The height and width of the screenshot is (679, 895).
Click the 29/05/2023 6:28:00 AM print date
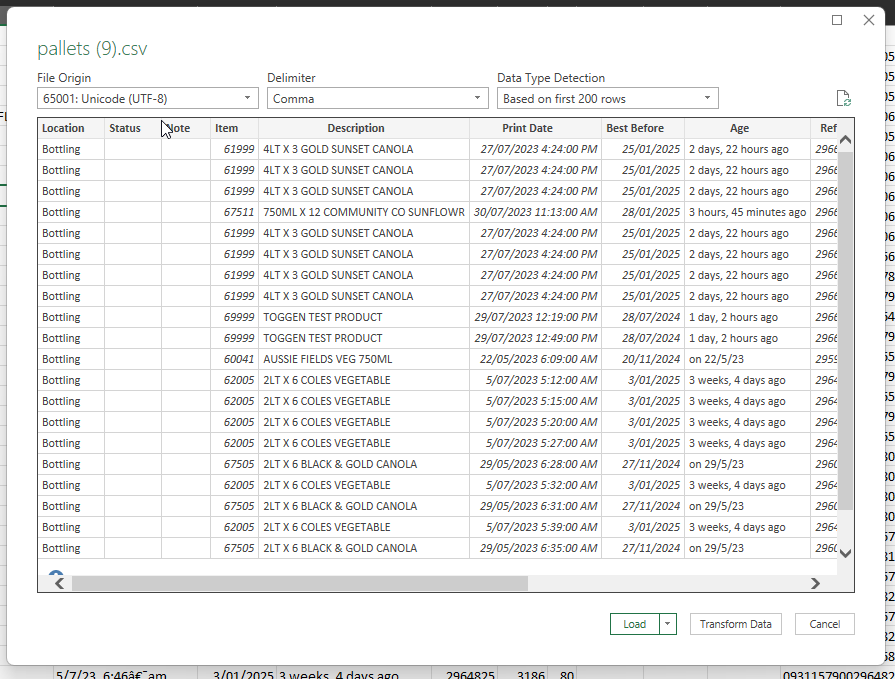pos(535,464)
